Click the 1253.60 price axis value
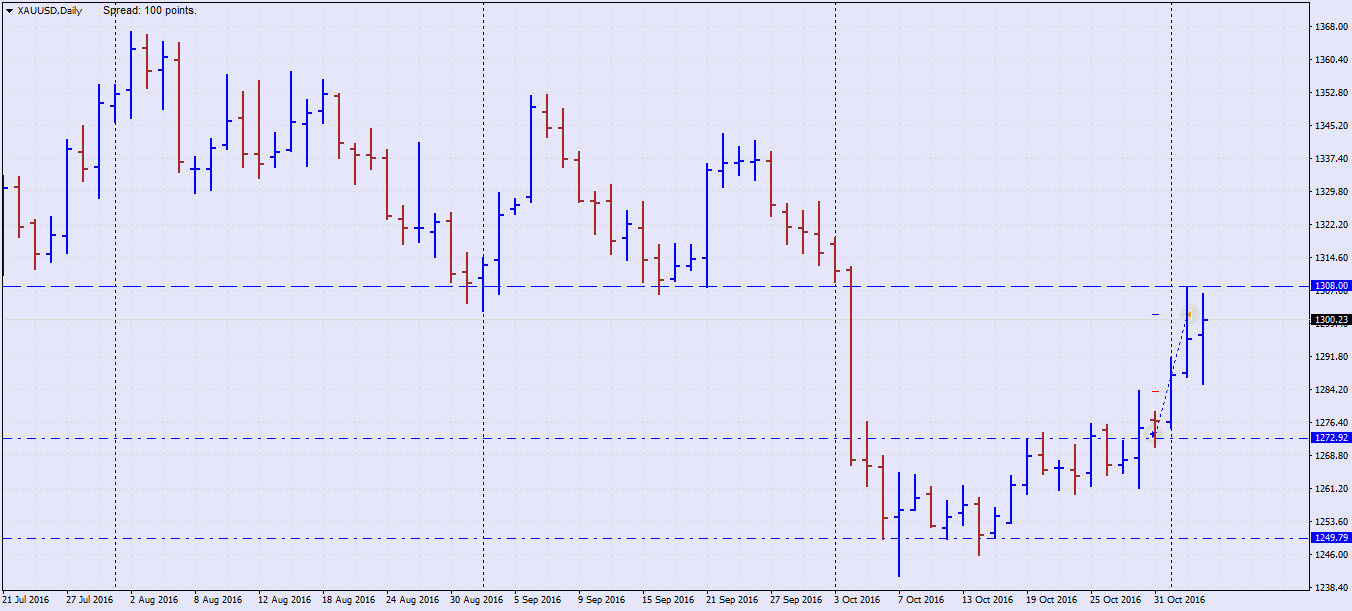The width and height of the screenshot is (1352, 611). (1331, 522)
